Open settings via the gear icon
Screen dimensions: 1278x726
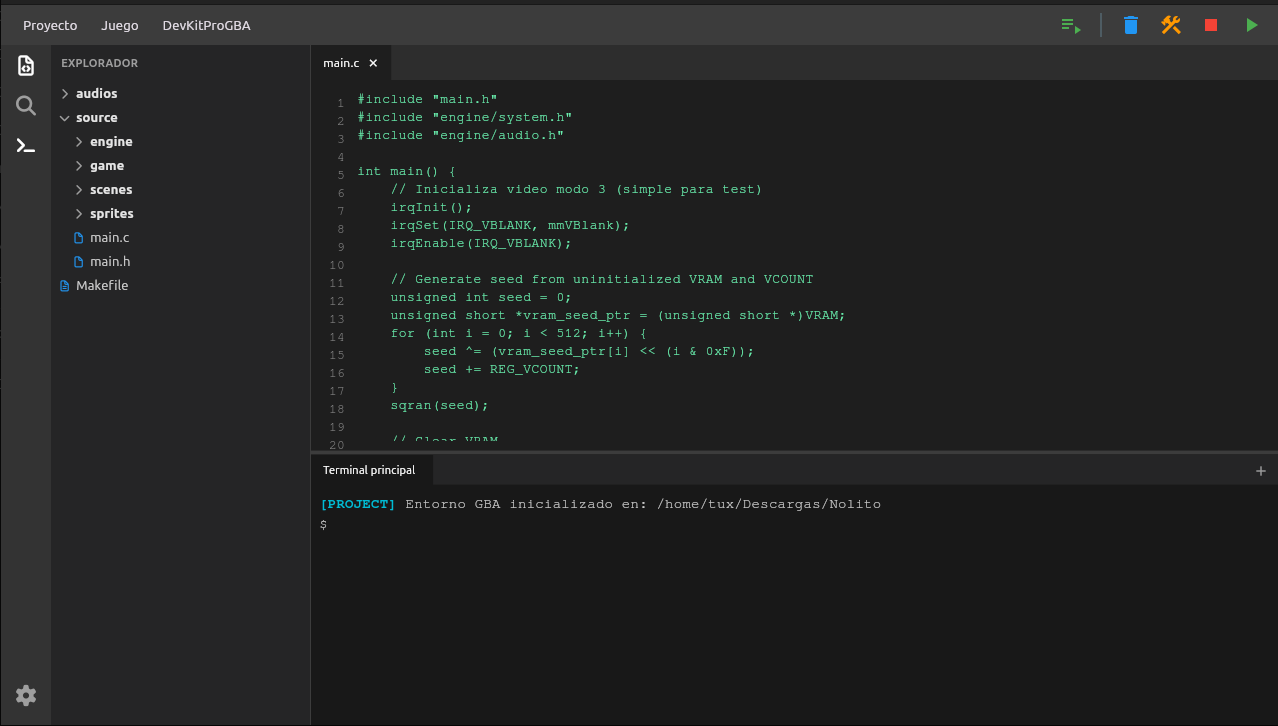click(26, 695)
